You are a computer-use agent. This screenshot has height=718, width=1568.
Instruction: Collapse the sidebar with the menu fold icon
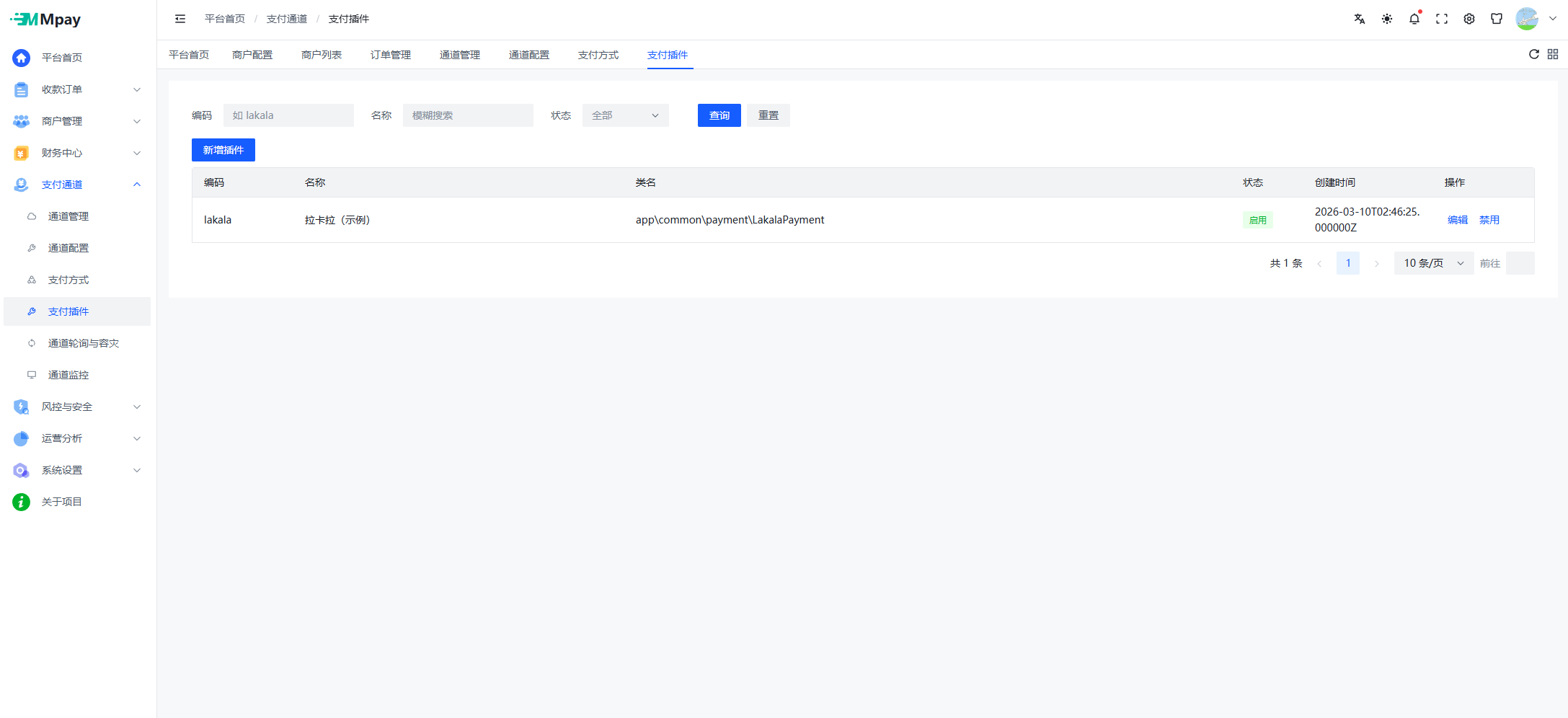pos(180,19)
